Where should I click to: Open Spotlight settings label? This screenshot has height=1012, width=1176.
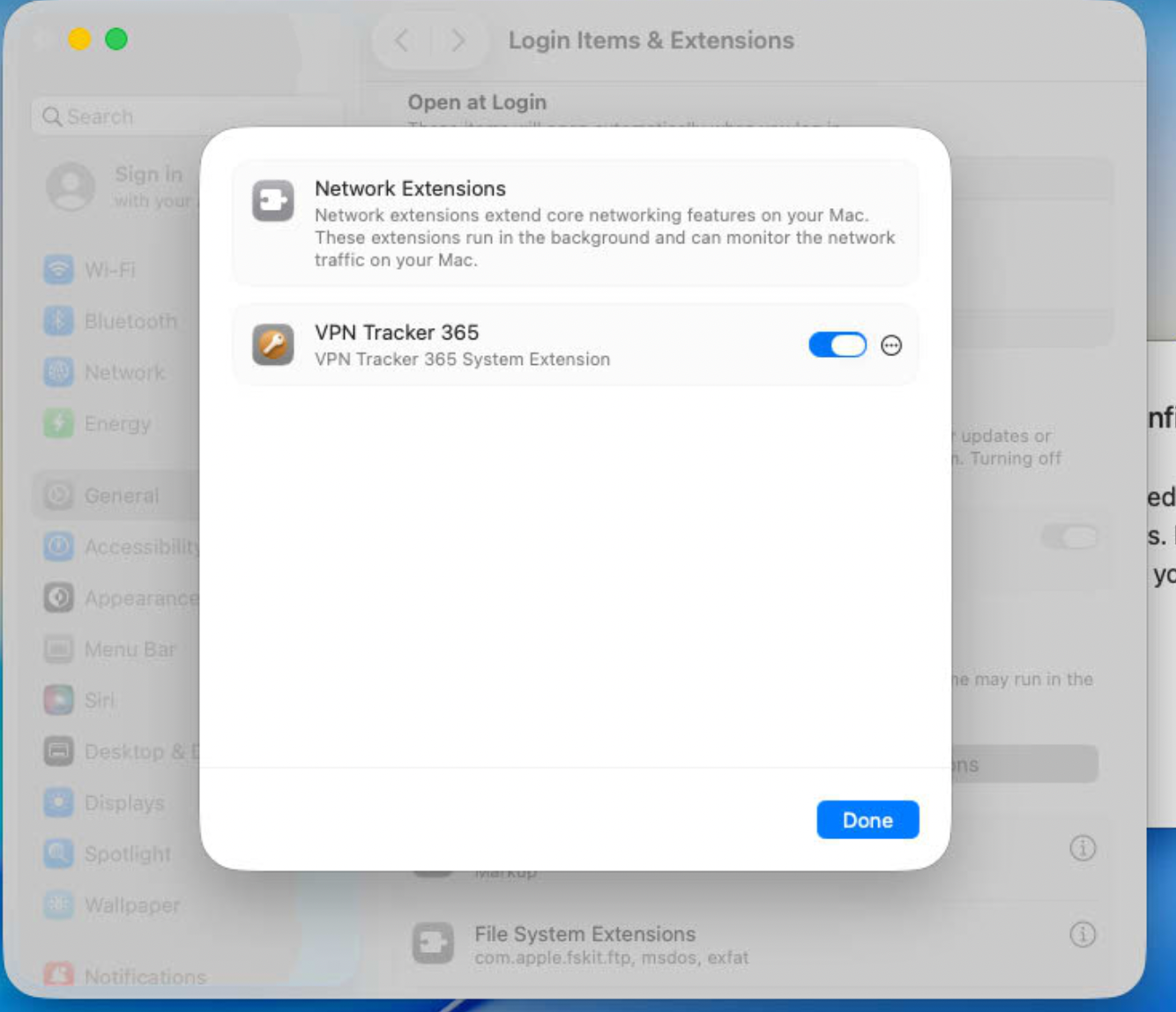[x=128, y=854]
